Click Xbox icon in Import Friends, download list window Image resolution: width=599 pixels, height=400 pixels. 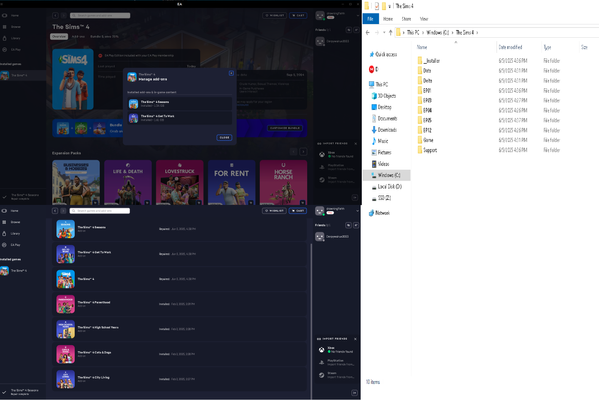322,350
